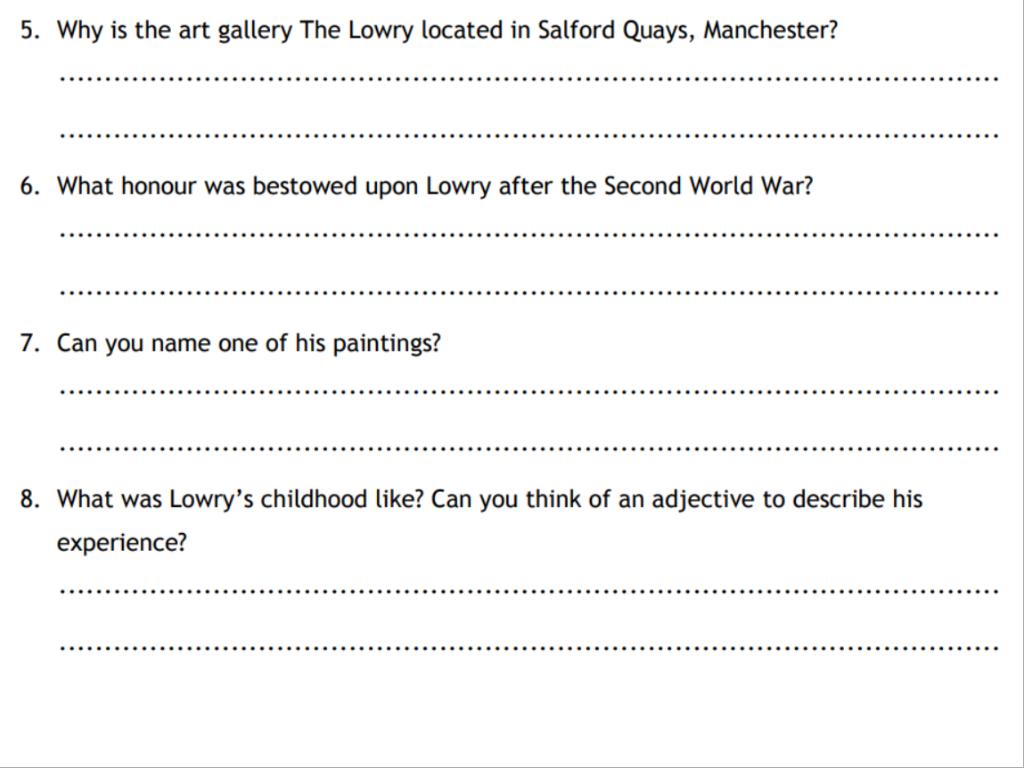Click second answer line under question 5
1024x768 pixels.
click(x=529, y=136)
